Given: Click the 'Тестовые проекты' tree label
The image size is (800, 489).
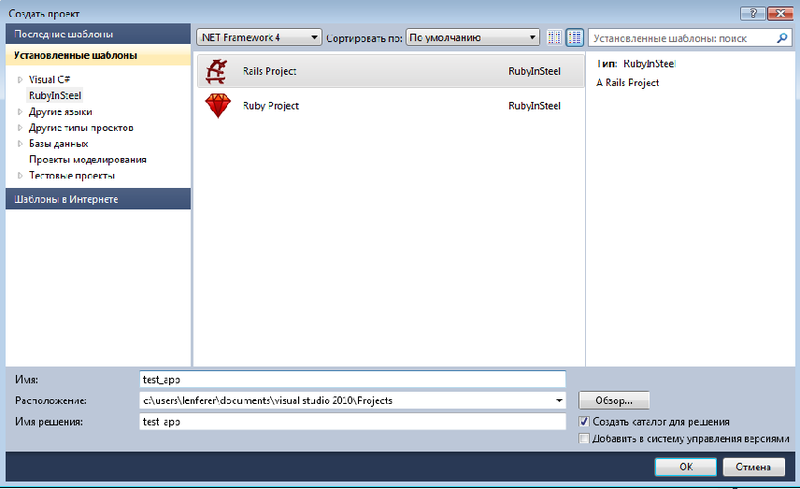Looking at the screenshot, I should pyautogui.click(x=72, y=176).
